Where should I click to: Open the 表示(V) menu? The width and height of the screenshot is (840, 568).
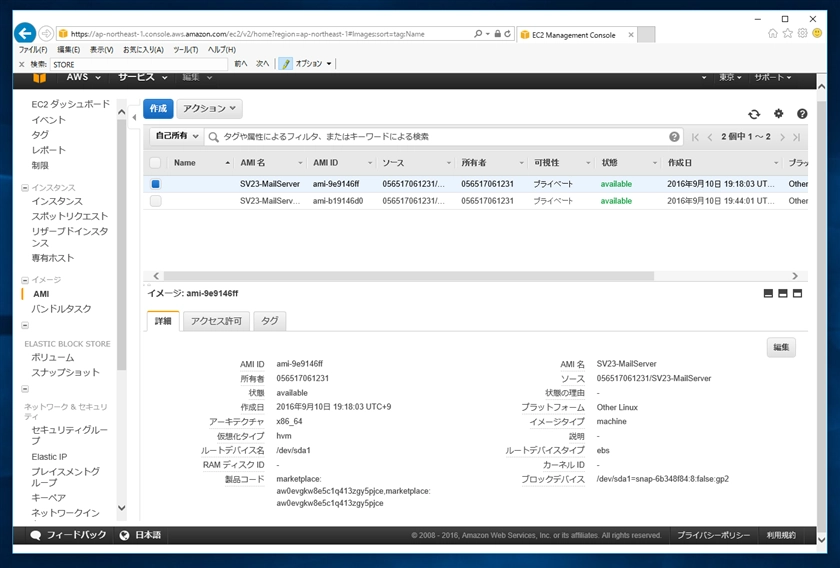(x=101, y=49)
